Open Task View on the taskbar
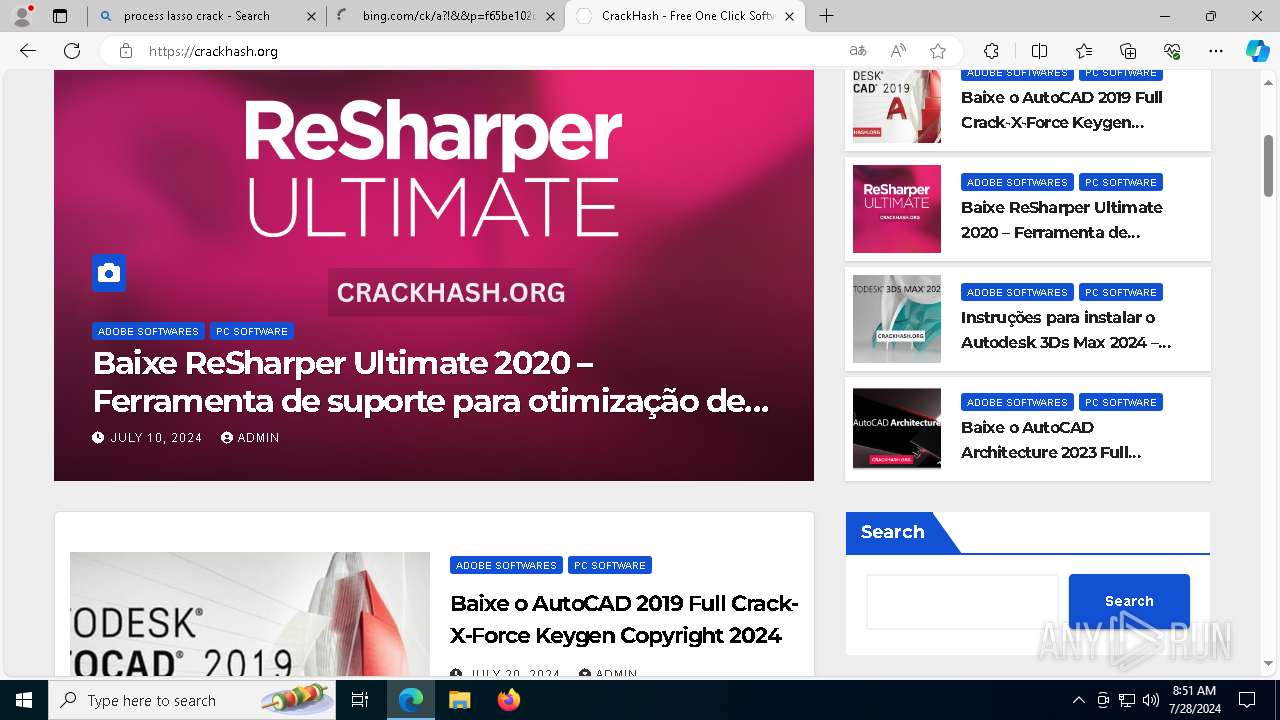Image resolution: width=1280 pixels, height=720 pixels. (x=360, y=700)
